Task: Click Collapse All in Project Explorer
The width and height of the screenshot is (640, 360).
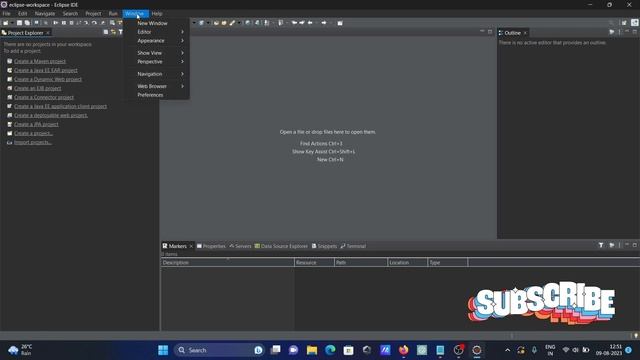Action: [x=106, y=32]
